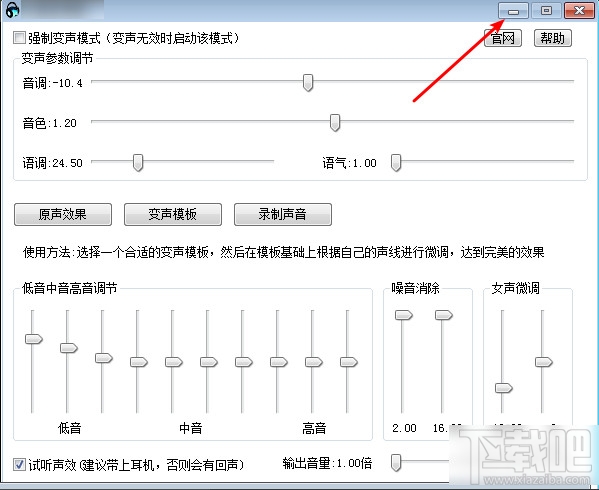
Task: Click the 变声参数调节 group title
Action: 57,58
